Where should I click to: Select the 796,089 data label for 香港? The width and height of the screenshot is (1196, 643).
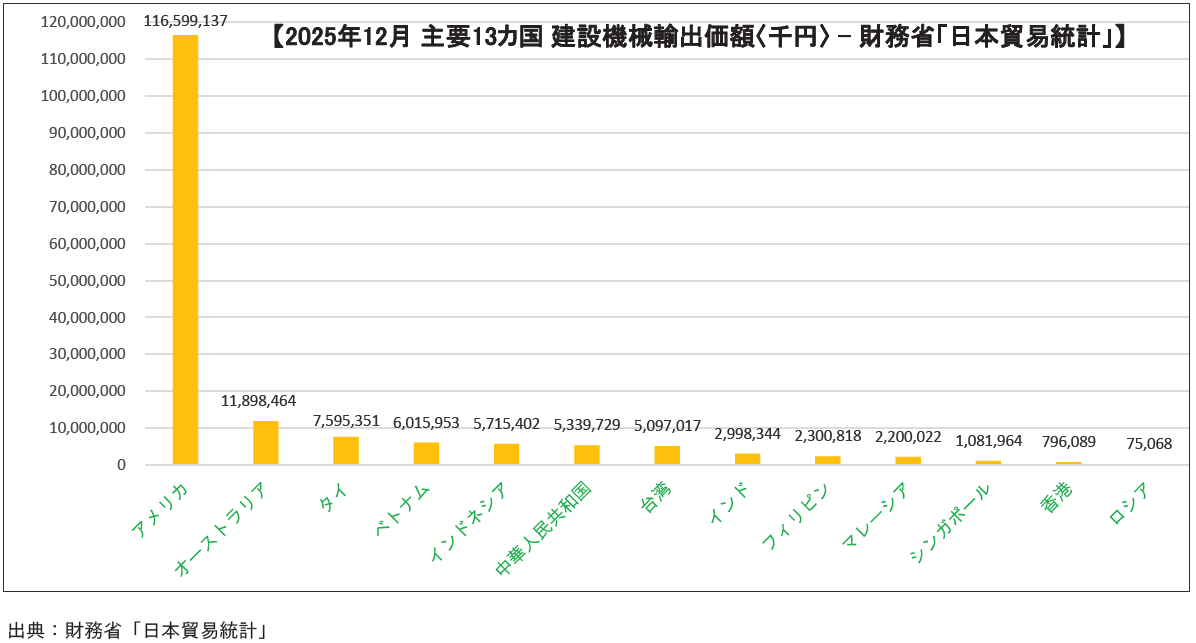(1069, 439)
